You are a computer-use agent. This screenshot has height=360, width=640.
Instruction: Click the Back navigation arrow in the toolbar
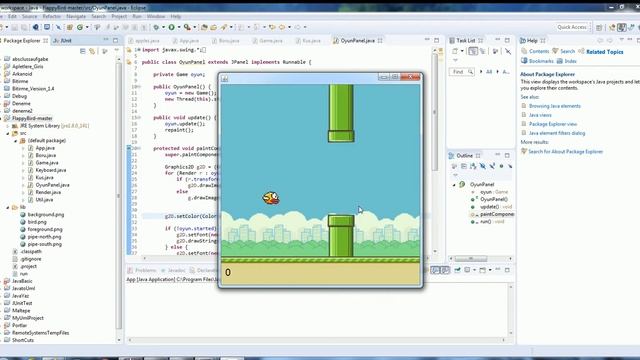pos(282,27)
